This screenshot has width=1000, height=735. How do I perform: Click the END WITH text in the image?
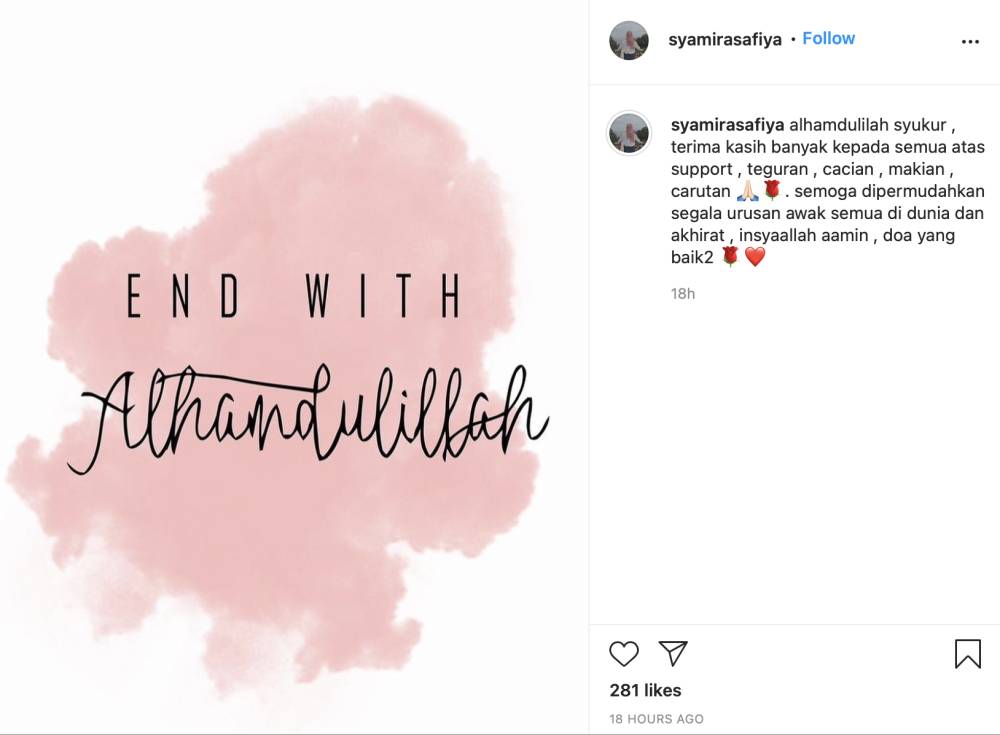coord(293,297)
